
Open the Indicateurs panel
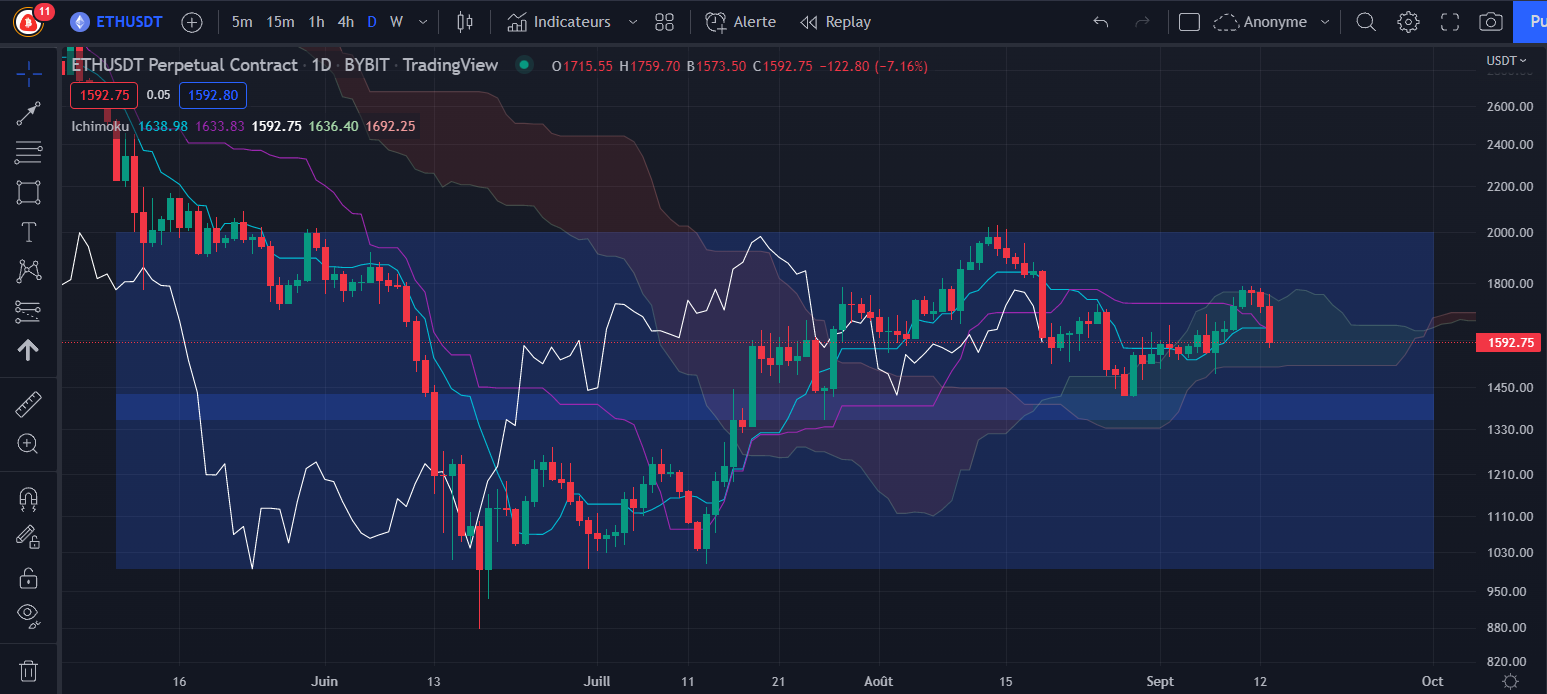tap(559, 22)
